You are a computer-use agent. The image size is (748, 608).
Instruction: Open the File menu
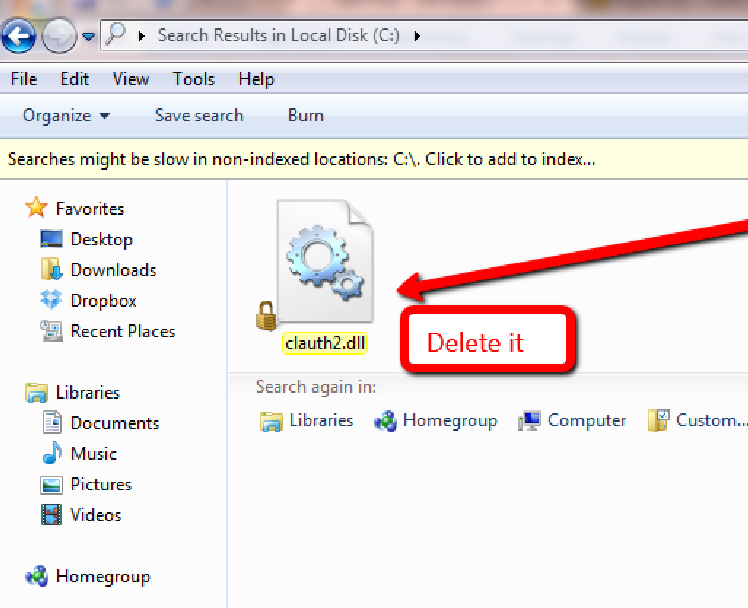(24, 79)
